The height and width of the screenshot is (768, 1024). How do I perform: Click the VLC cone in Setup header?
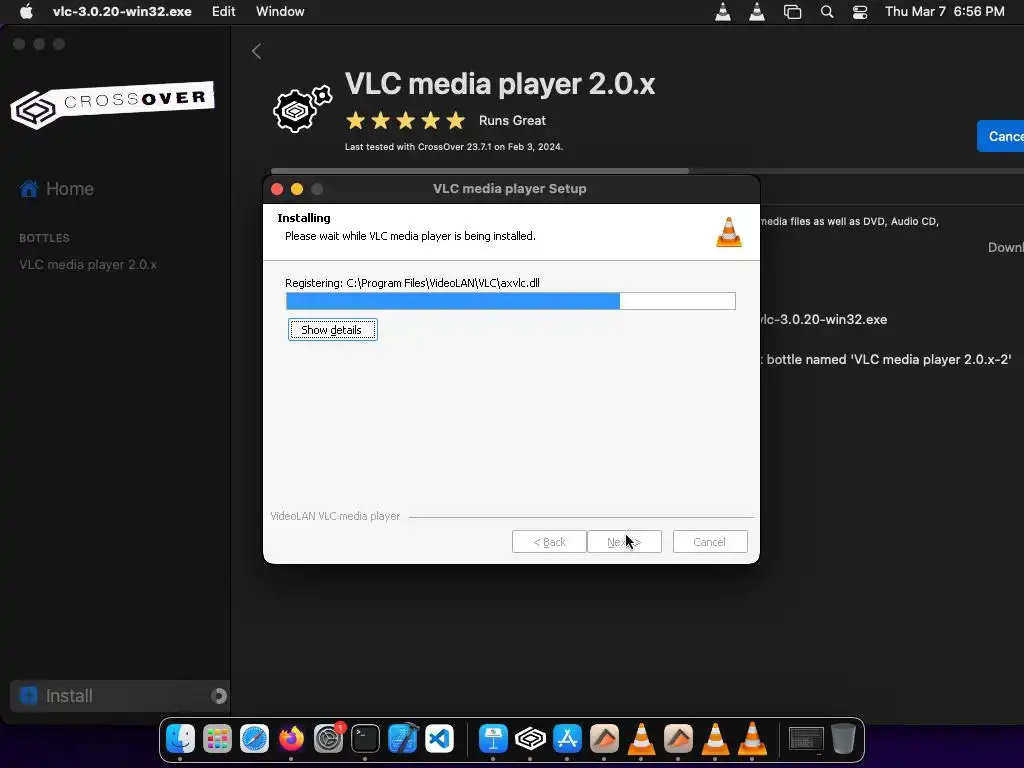point(729,232)
